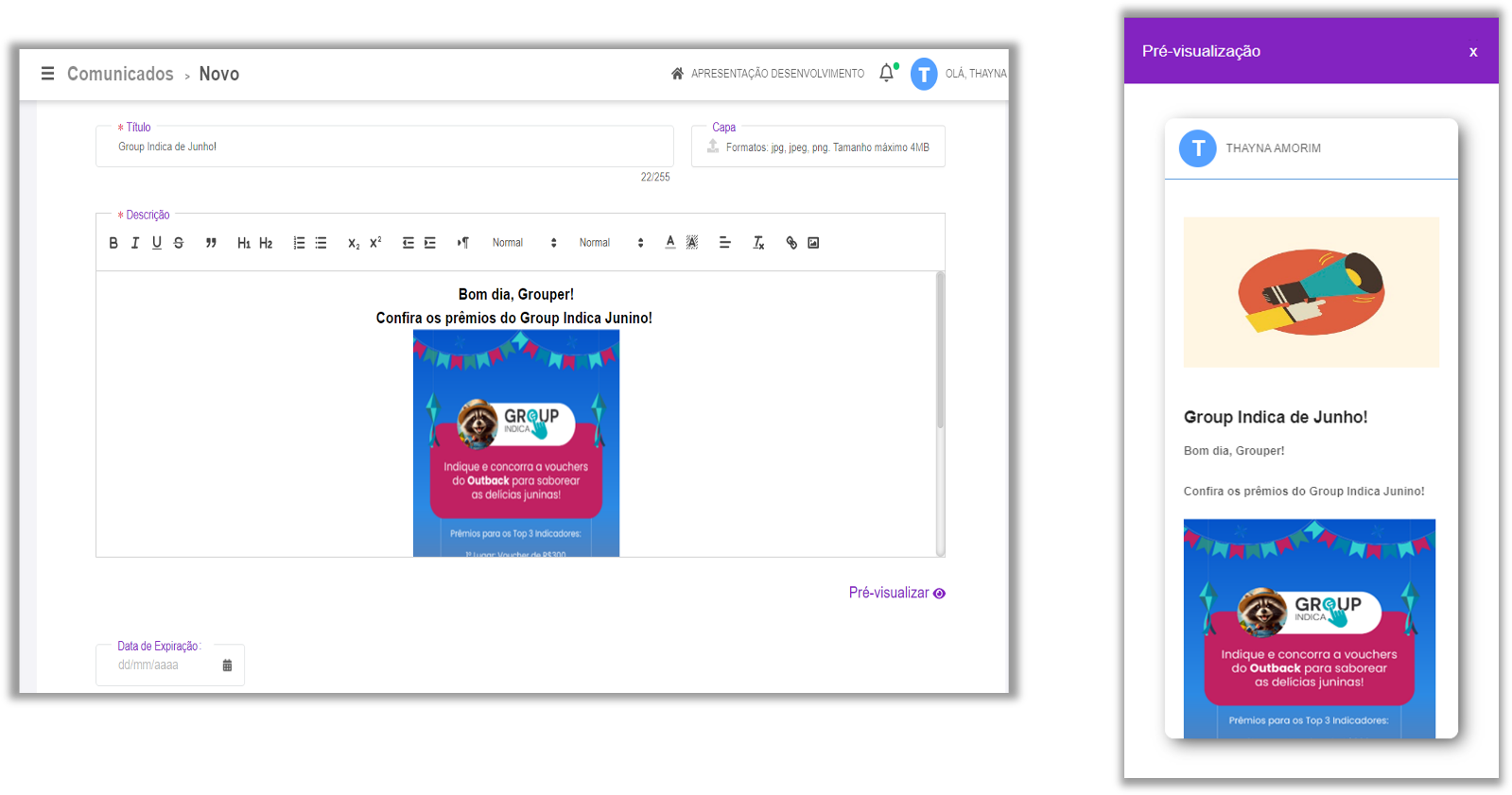Open the calendar picker icon
1512x795 pixels.
[227, 665]
